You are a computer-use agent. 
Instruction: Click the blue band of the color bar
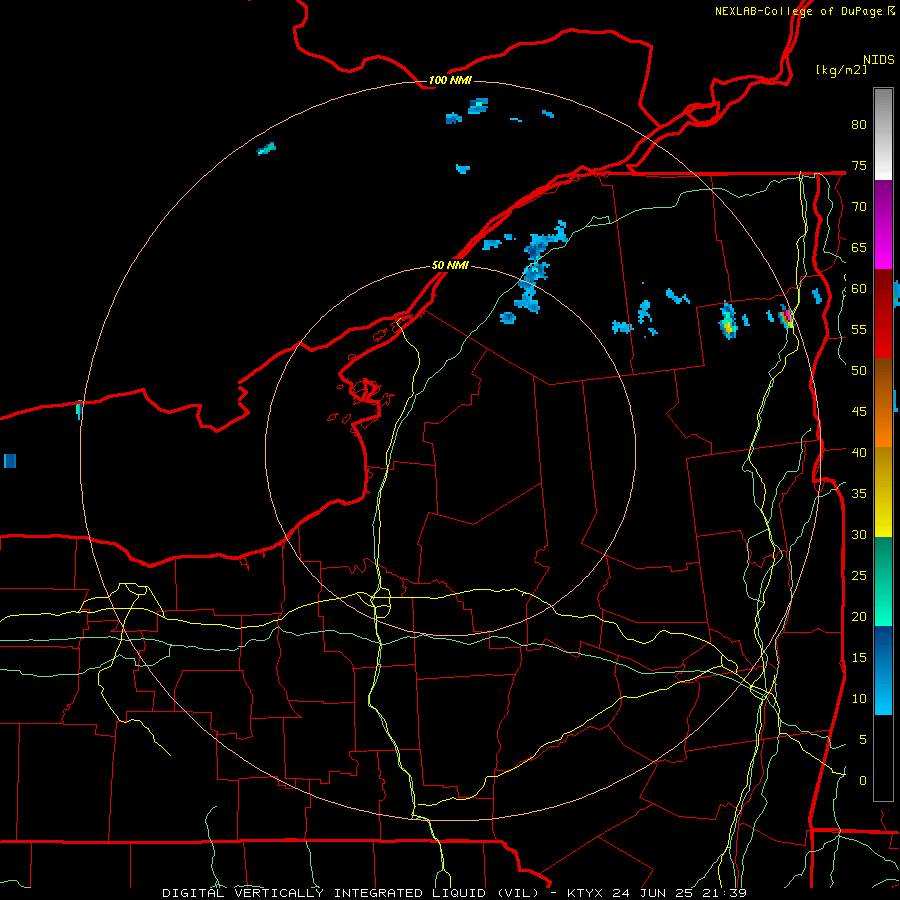click(883, 670)
